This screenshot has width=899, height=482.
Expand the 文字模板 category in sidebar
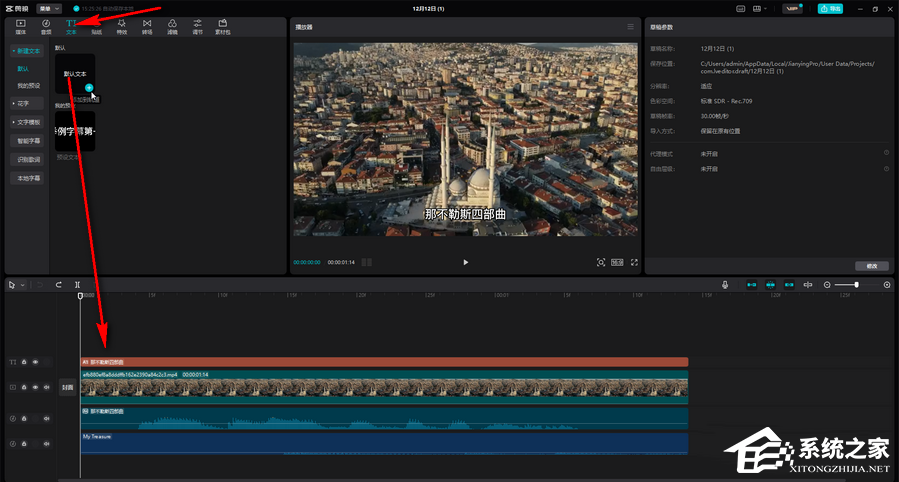pos(28,122)
